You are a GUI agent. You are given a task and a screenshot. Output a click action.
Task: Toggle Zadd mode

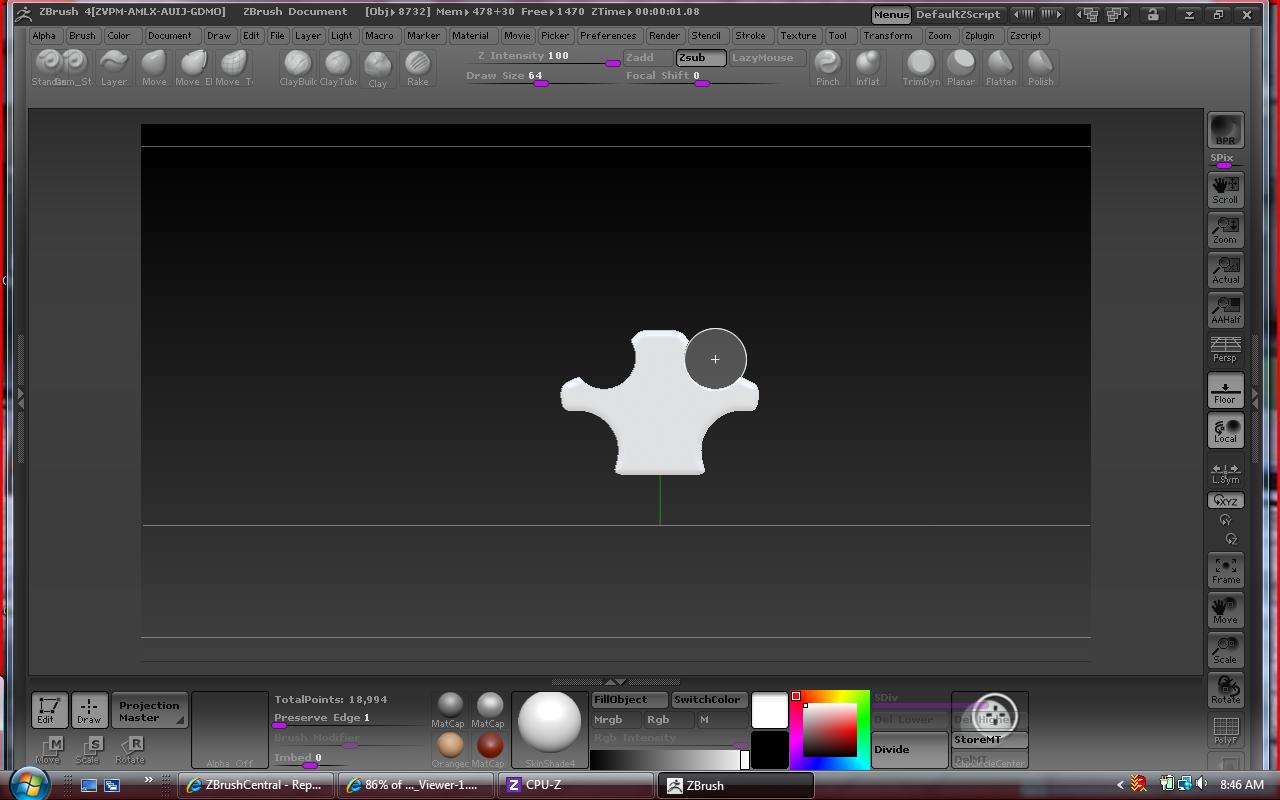[648, 58]
